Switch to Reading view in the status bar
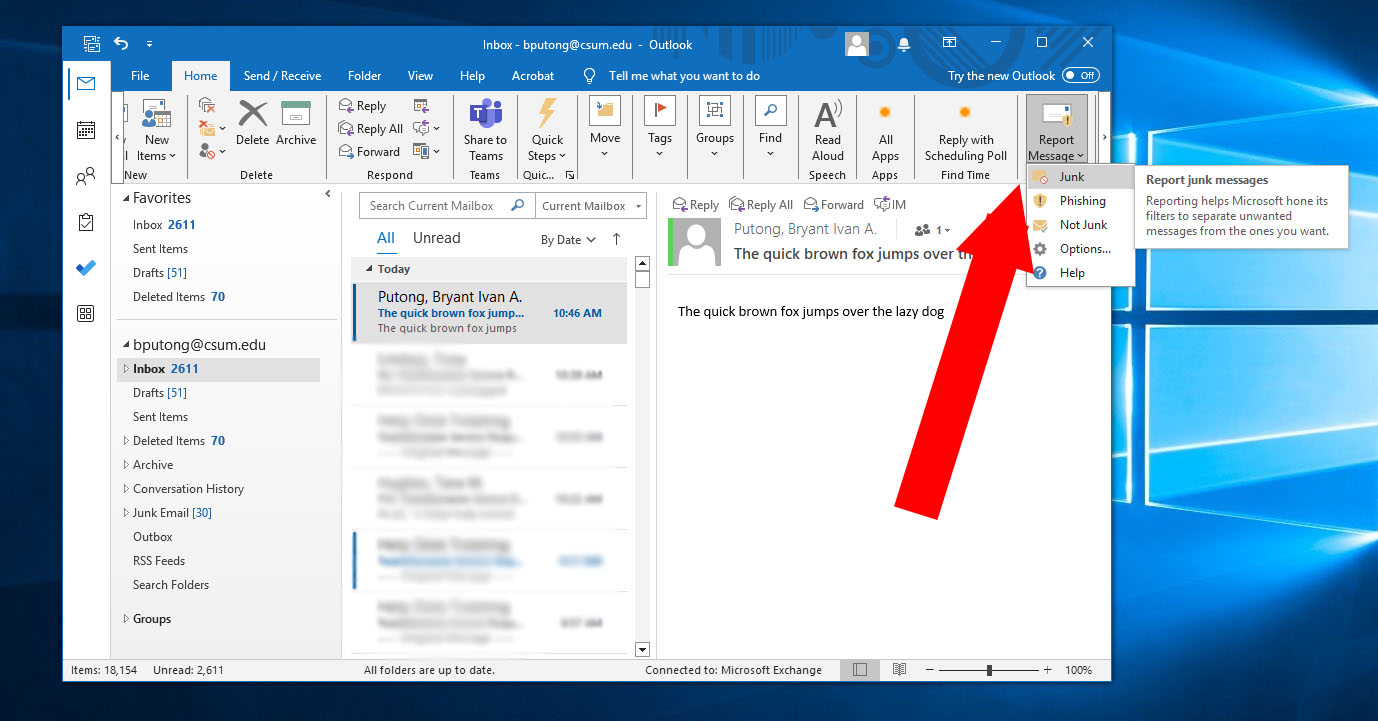This screenshot has height=721, width=1378. click(899, 670)
